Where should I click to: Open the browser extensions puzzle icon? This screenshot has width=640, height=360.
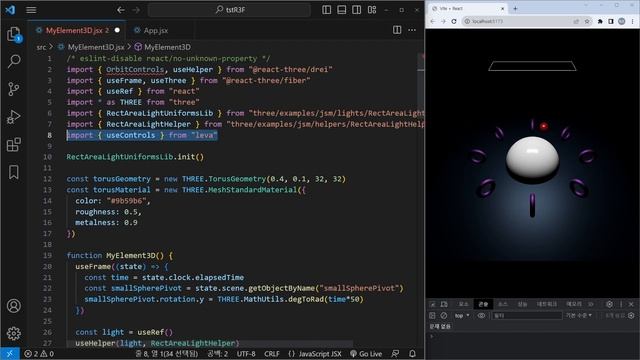[x=600, y=21]
